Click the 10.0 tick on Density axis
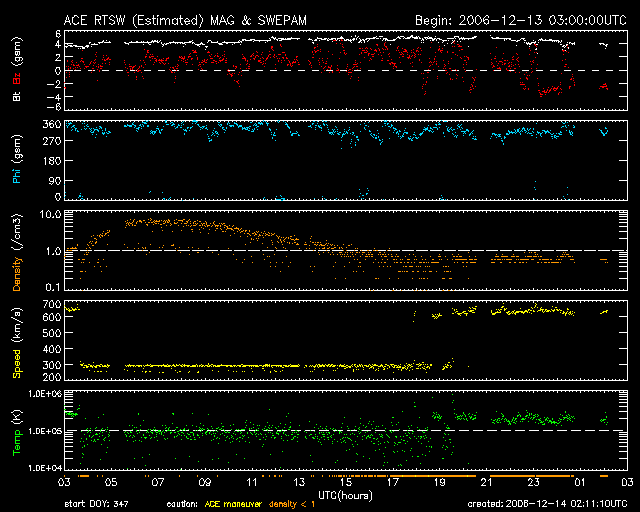The image size is (640, 512). click(51, 215)
